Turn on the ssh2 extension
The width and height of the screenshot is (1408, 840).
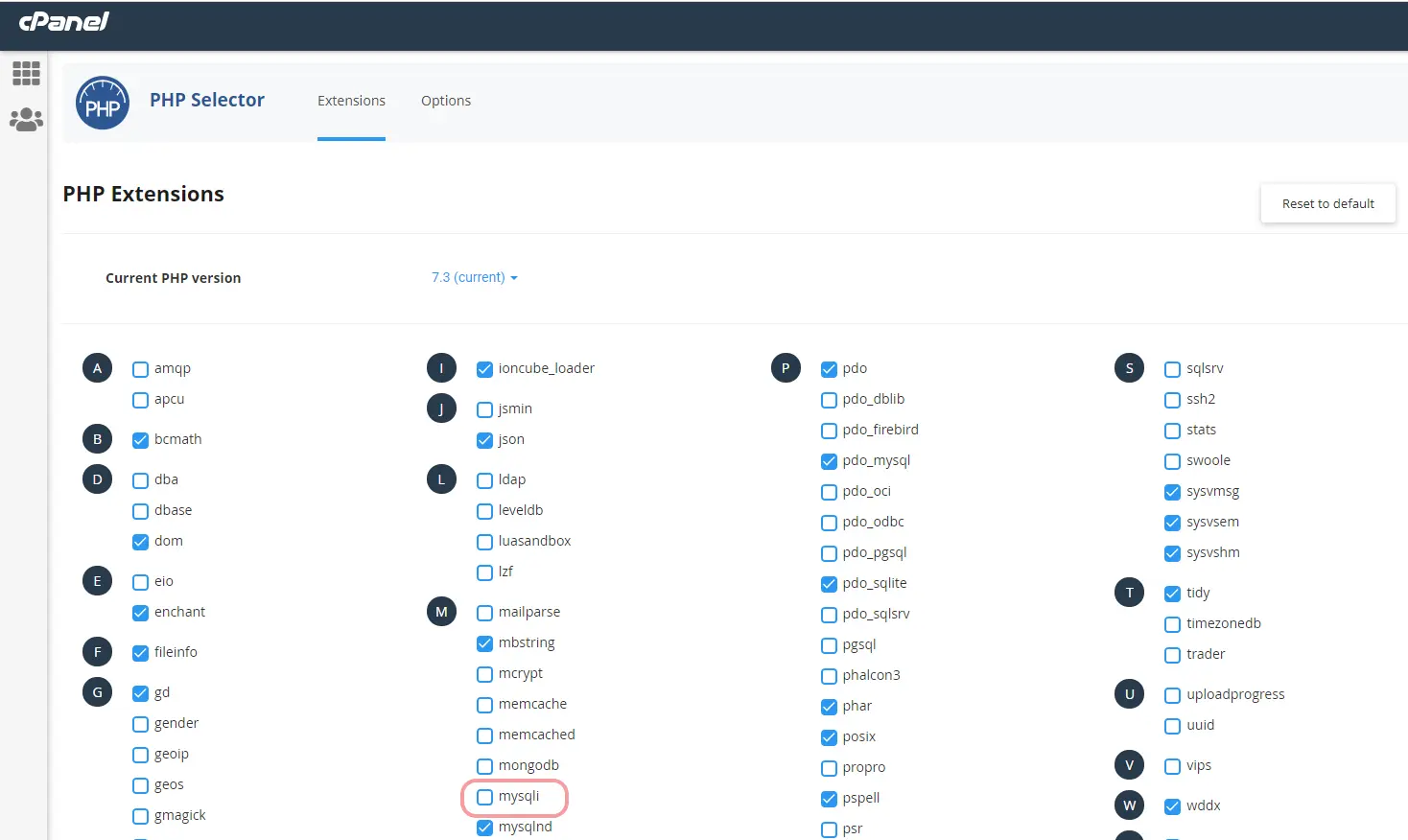[1172, 400]
